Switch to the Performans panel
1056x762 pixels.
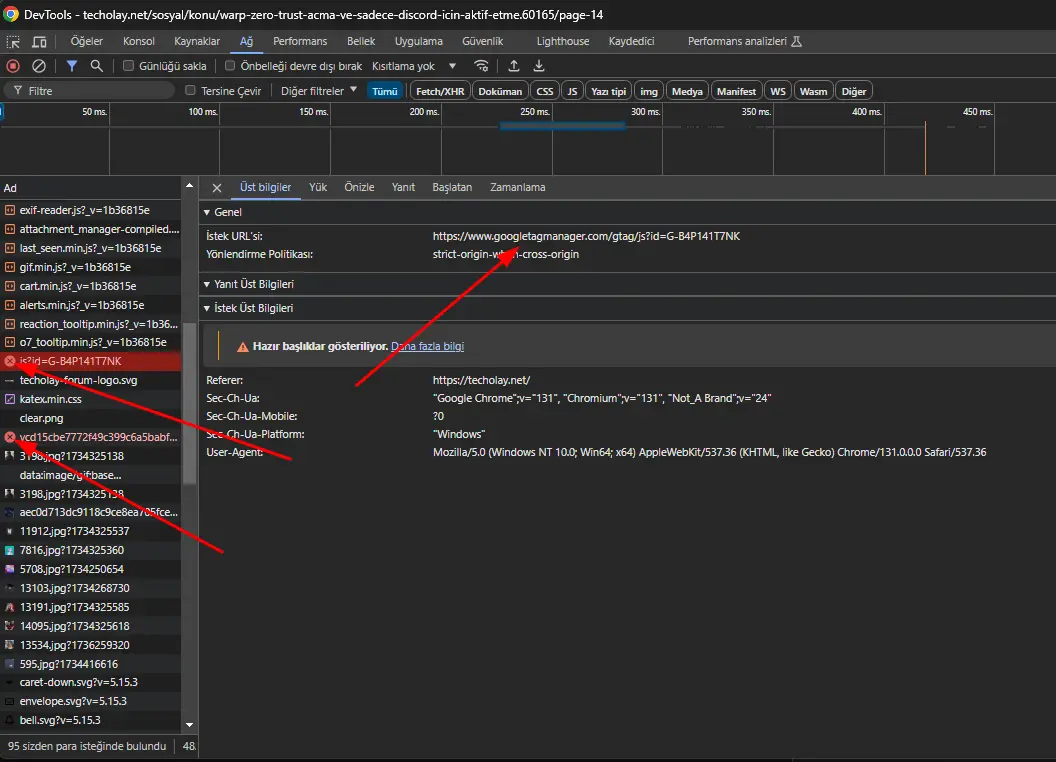click(300, 41)
